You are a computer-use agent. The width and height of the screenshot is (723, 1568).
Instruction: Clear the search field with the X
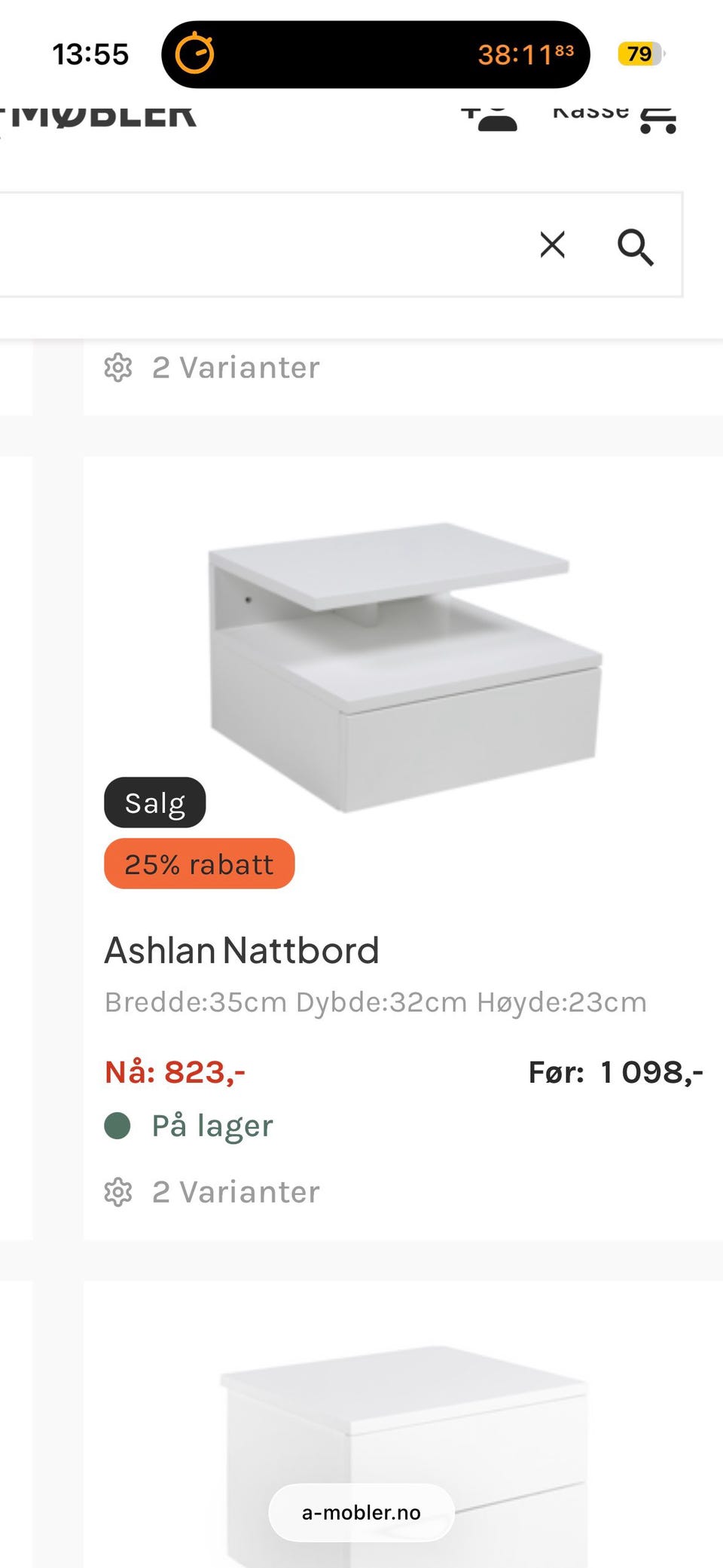(553, 245)
